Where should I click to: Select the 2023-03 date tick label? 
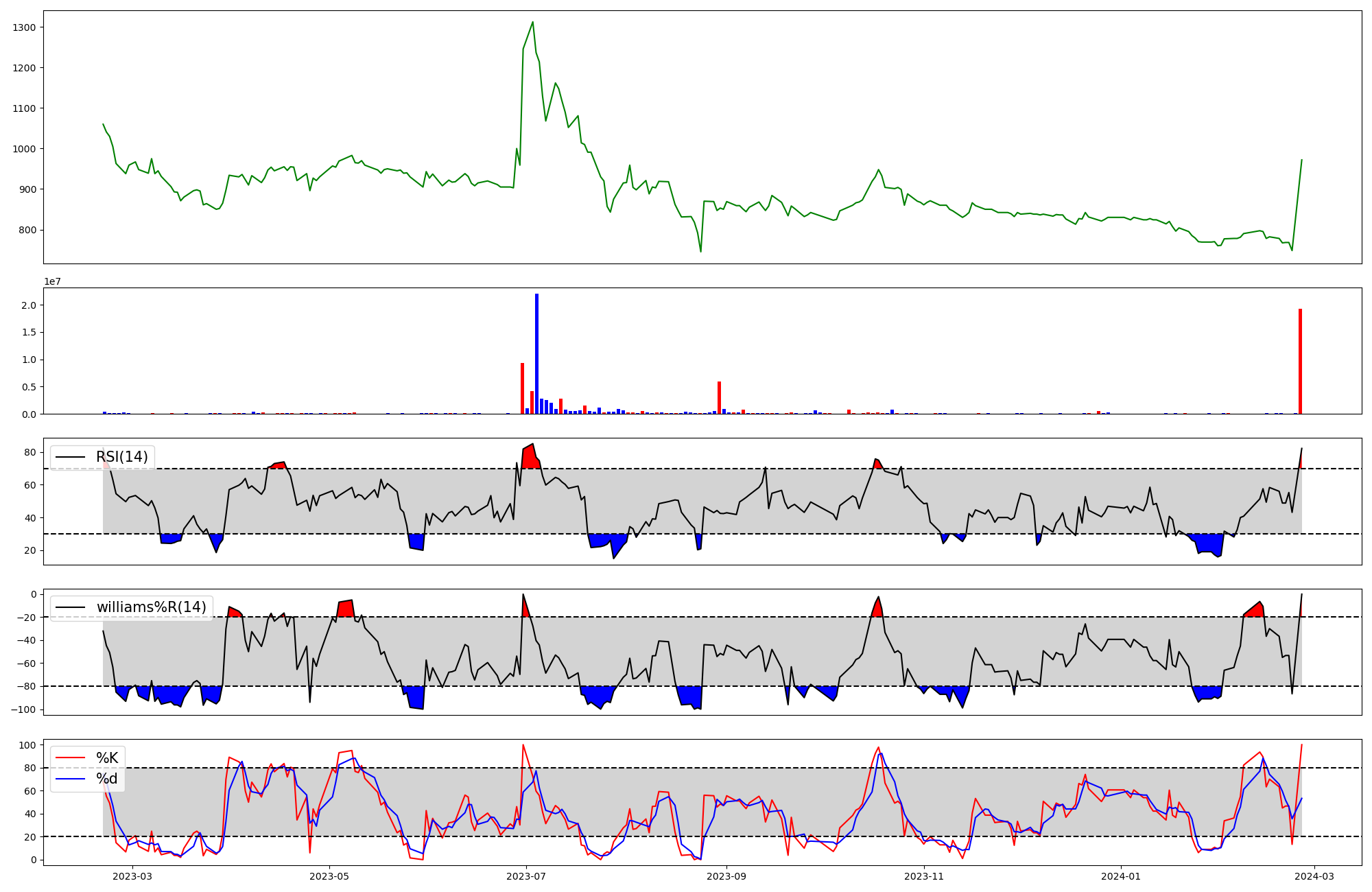point(132,876)
